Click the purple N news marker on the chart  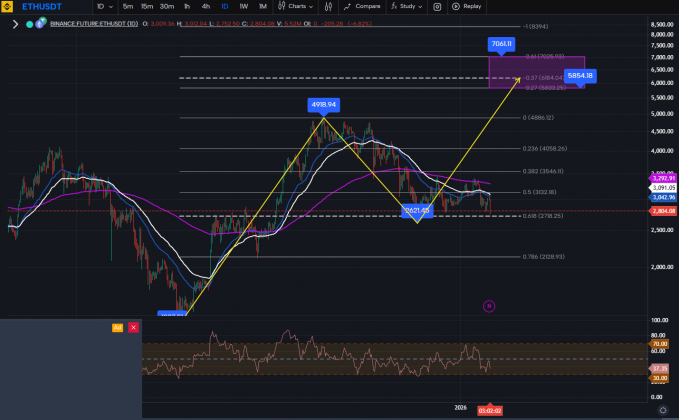(x=489, y=305)
